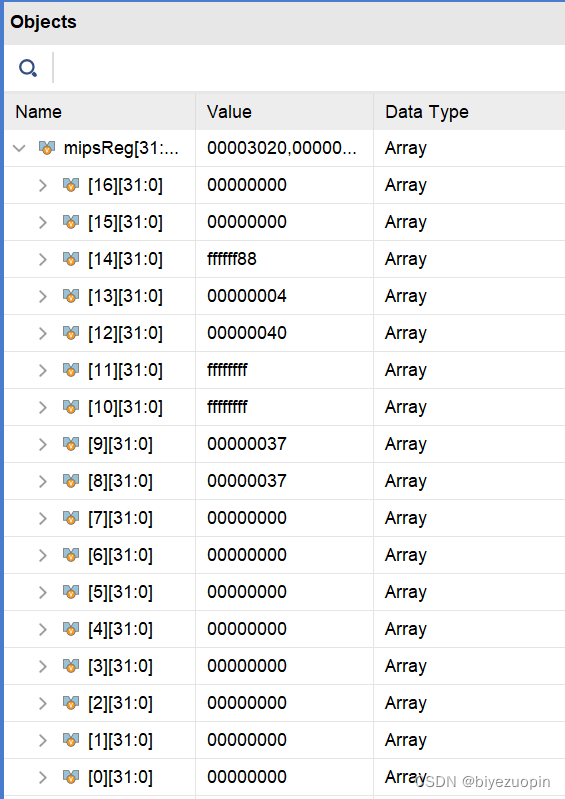Click value 00000040 of register 12
Image resolution: width=565 pixels, height=799 pixels.
tap(247, 333)
